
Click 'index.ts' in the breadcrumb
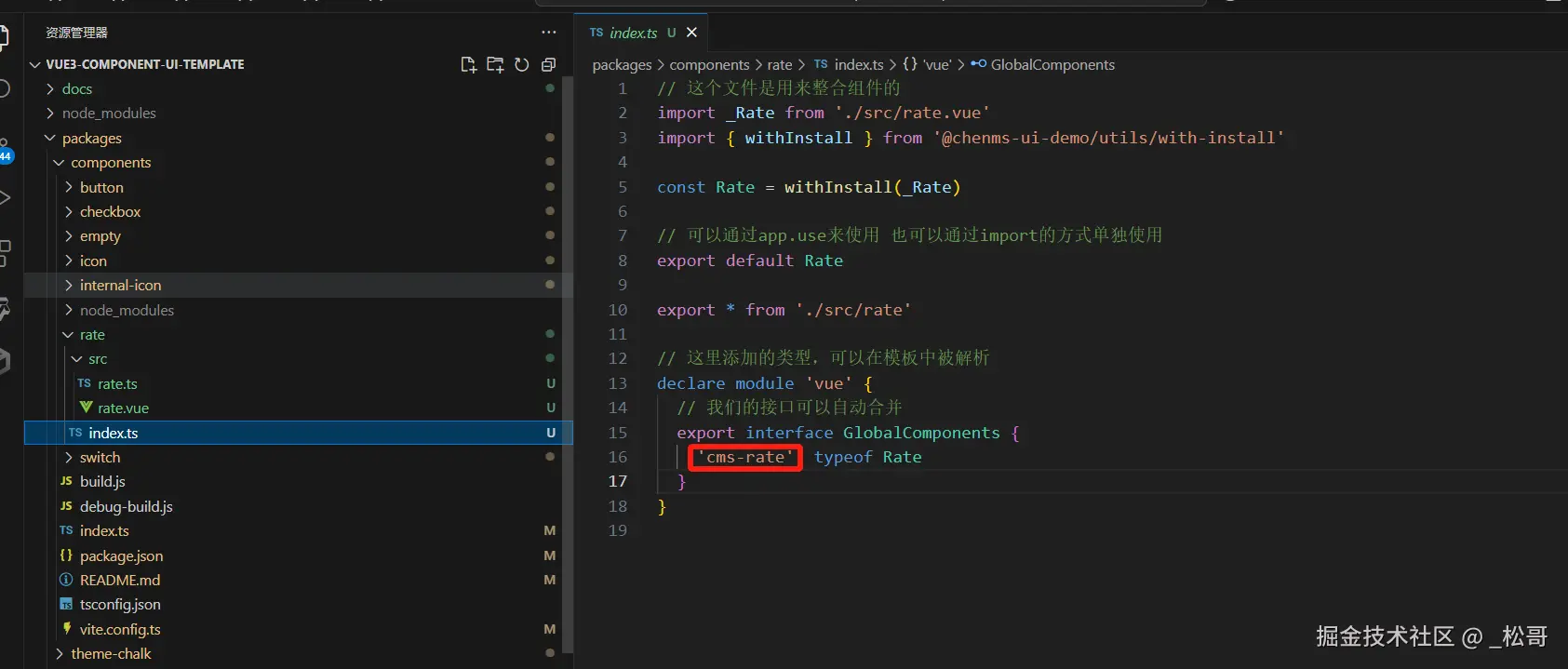coord(859,64)
